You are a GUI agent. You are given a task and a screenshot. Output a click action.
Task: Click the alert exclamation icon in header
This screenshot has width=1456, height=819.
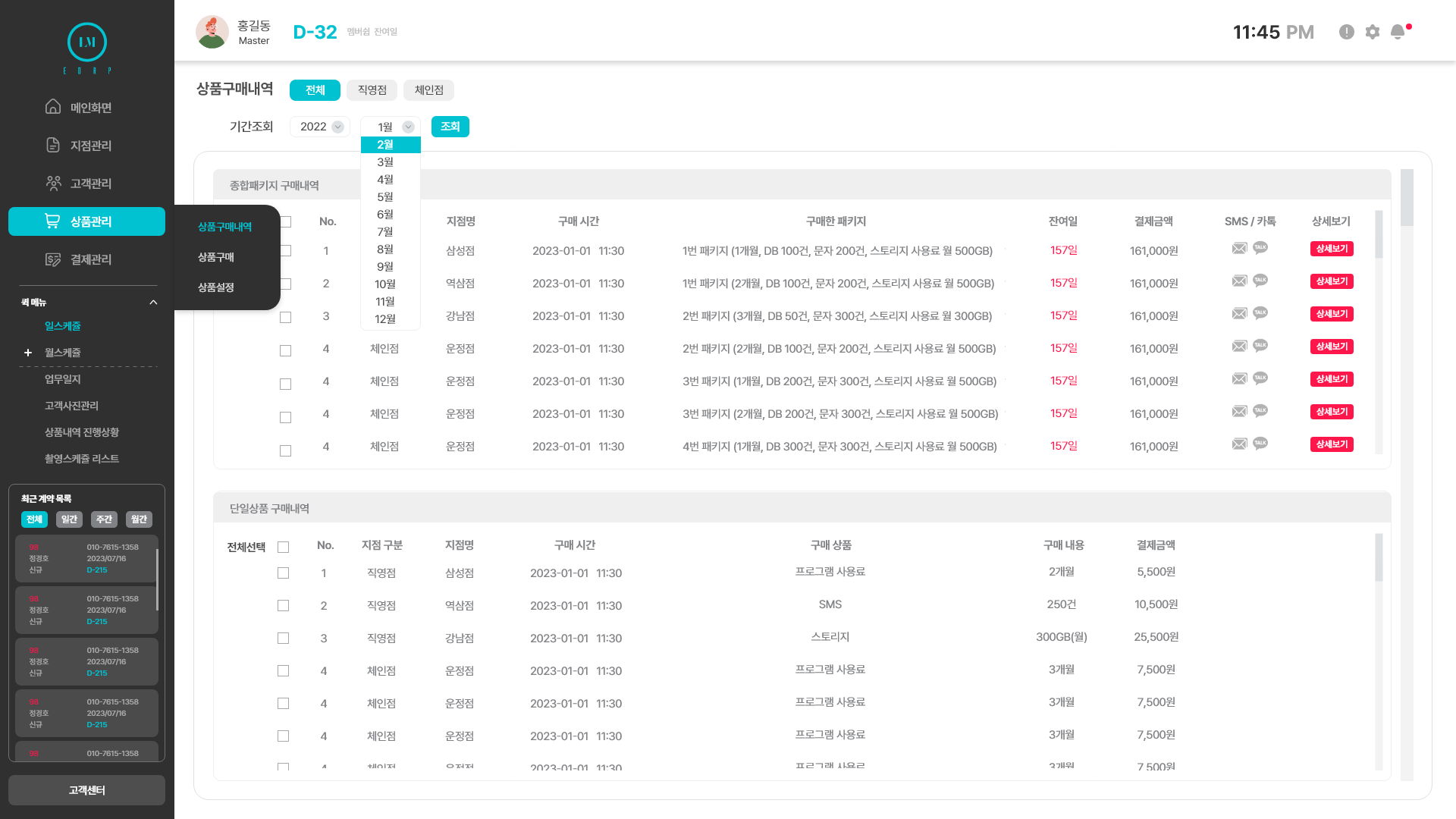coord(1347,32)
